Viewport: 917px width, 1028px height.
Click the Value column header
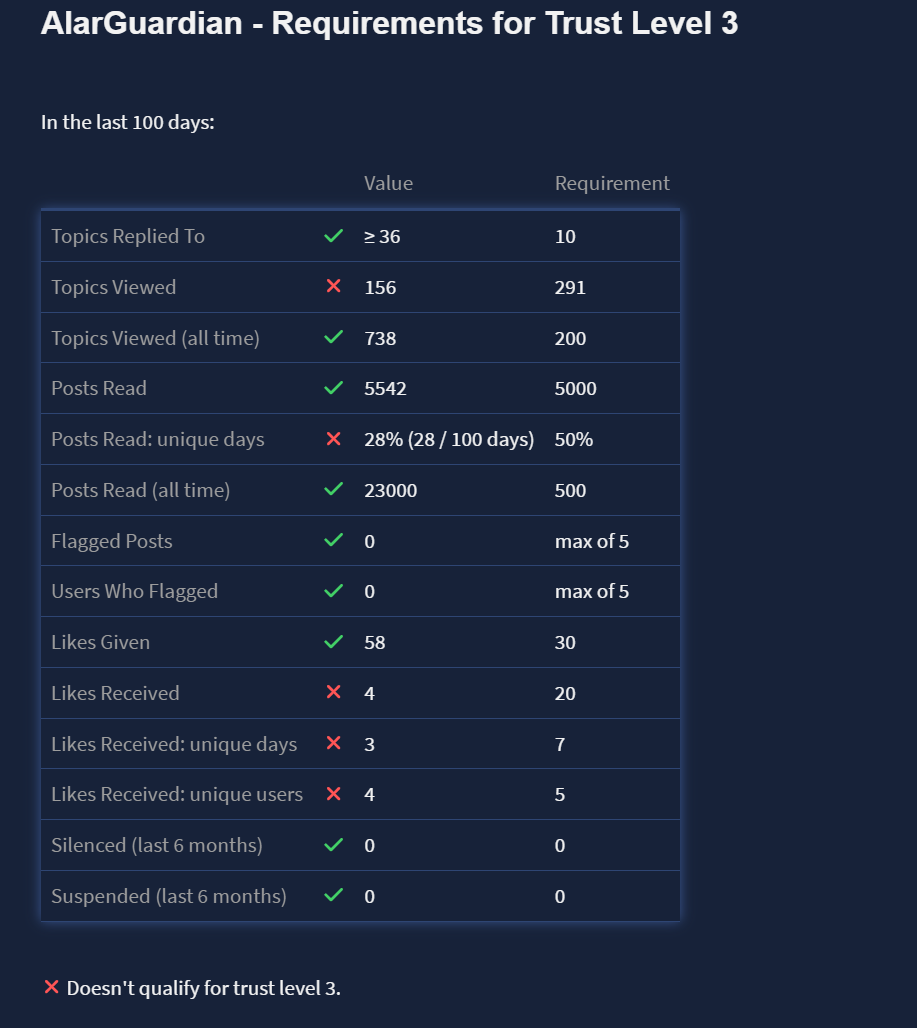[x=388, y=183]
